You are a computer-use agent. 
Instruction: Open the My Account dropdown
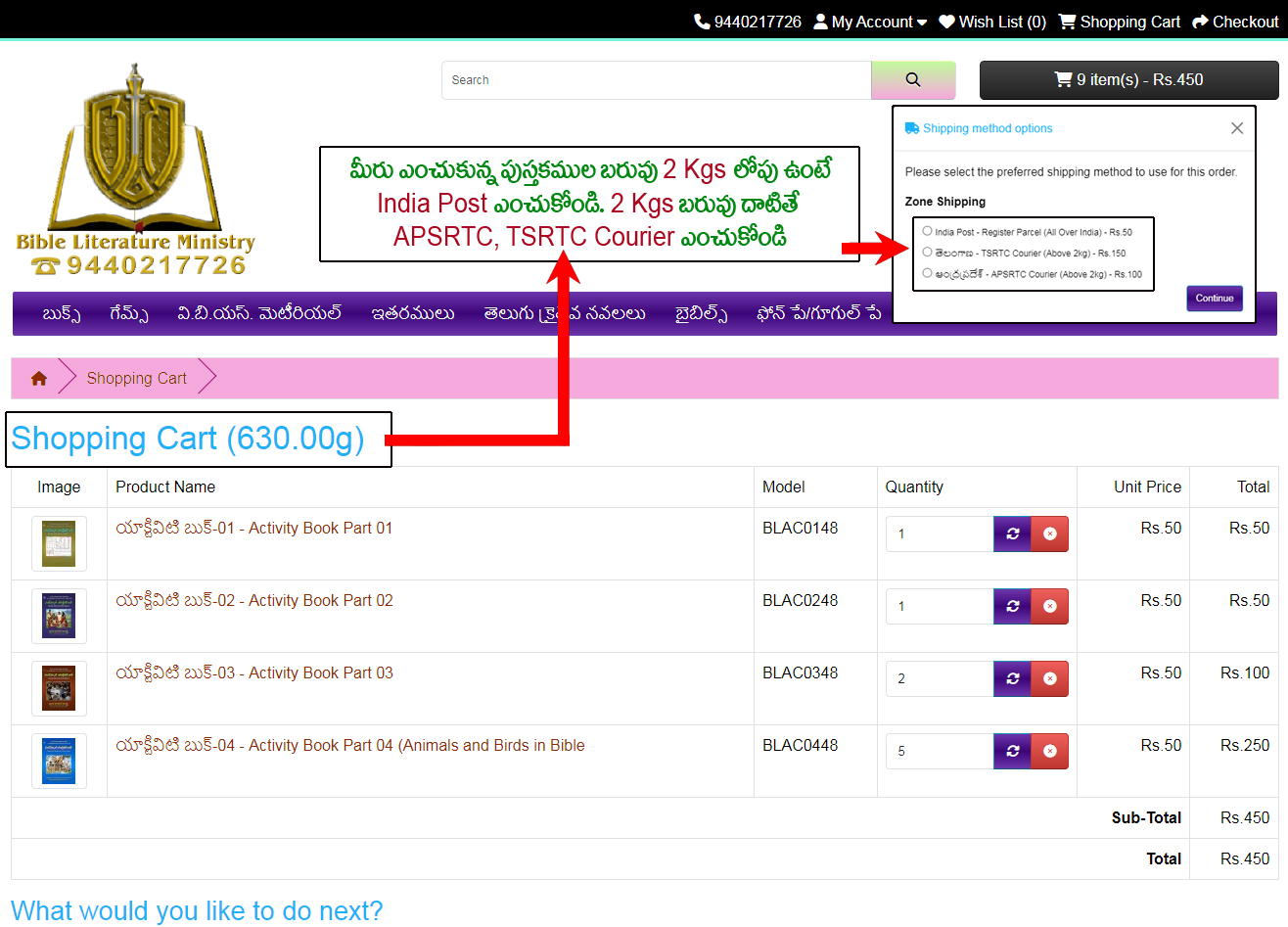tap(870, 22)
